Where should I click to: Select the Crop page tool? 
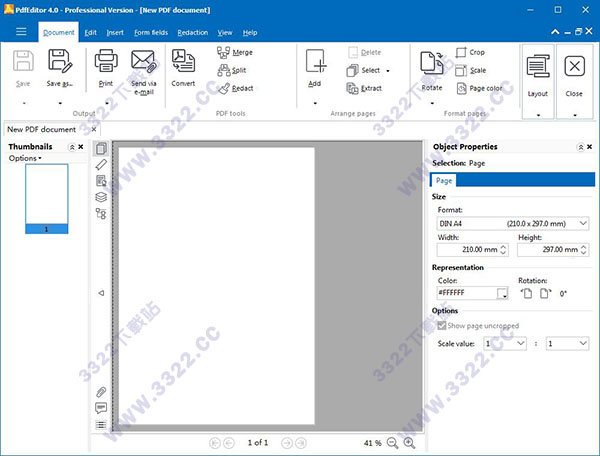tap(470, 52)
